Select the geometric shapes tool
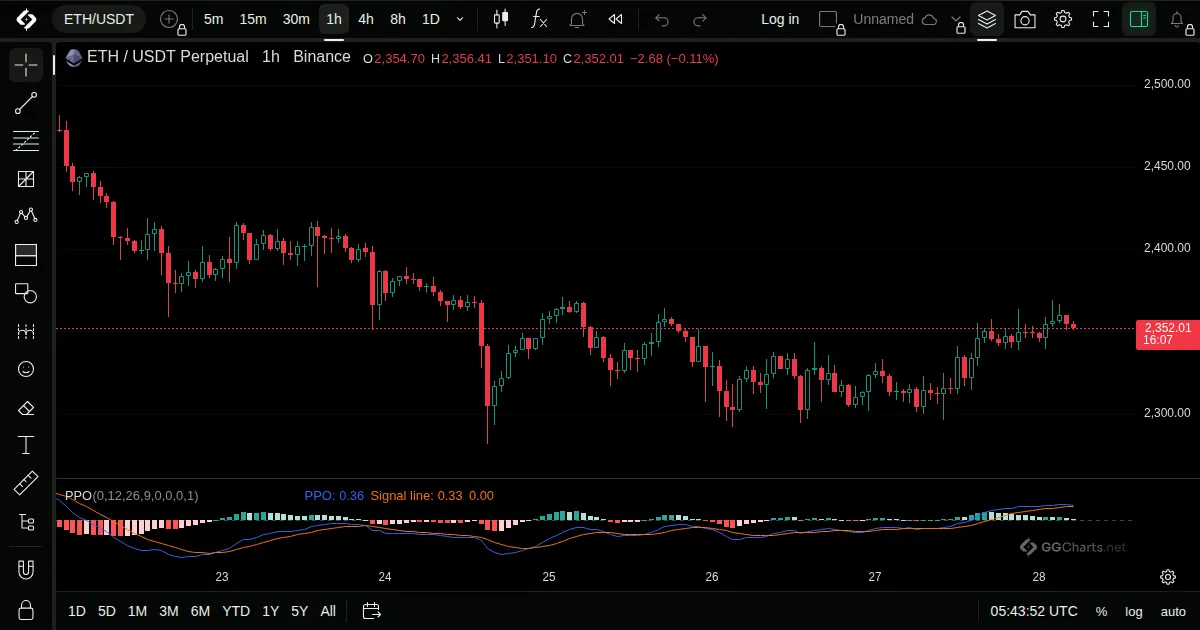 click(x=26, y=293)
